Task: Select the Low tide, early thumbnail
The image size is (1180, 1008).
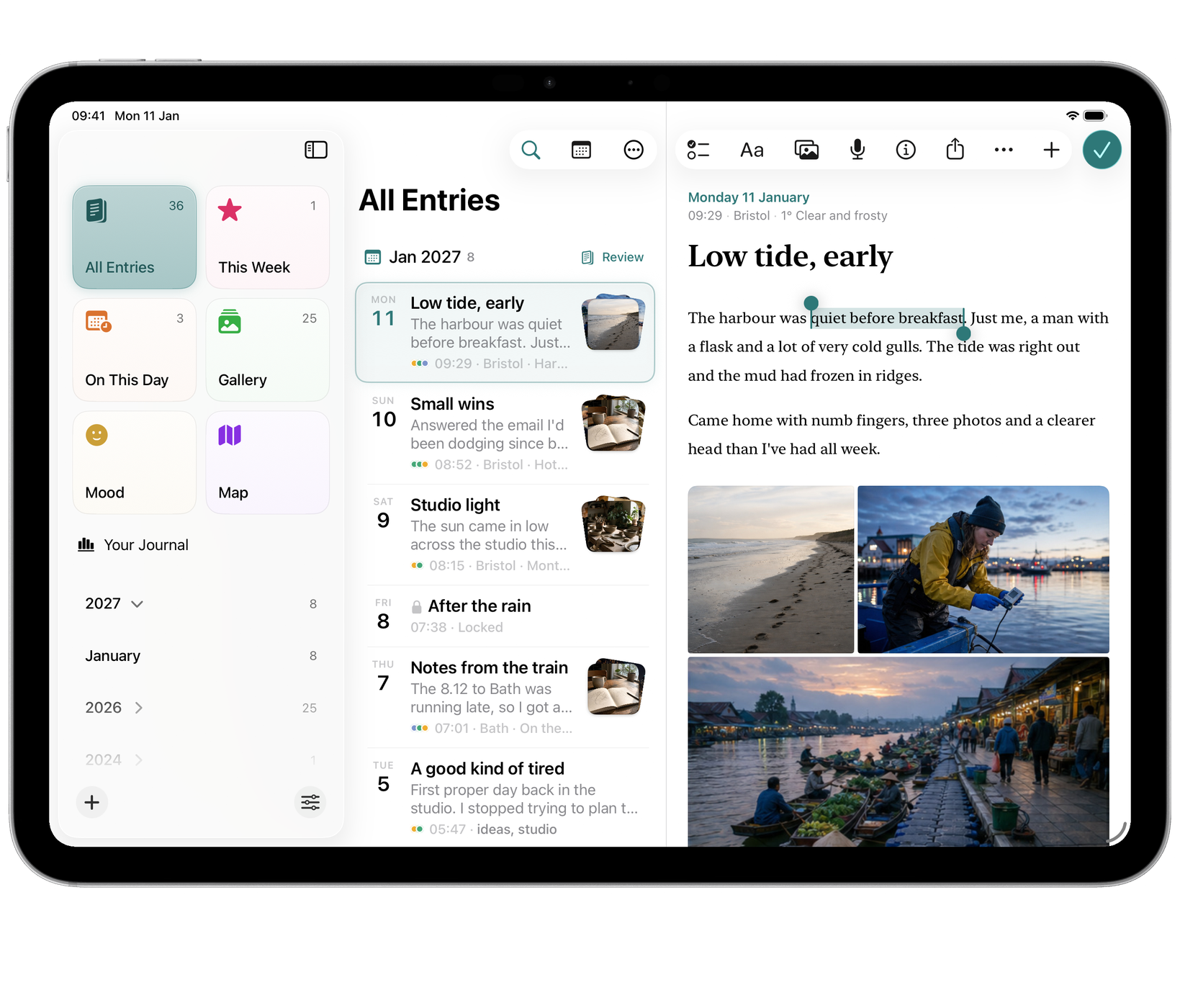Action: pyautogui.click(x=613, y=322)
